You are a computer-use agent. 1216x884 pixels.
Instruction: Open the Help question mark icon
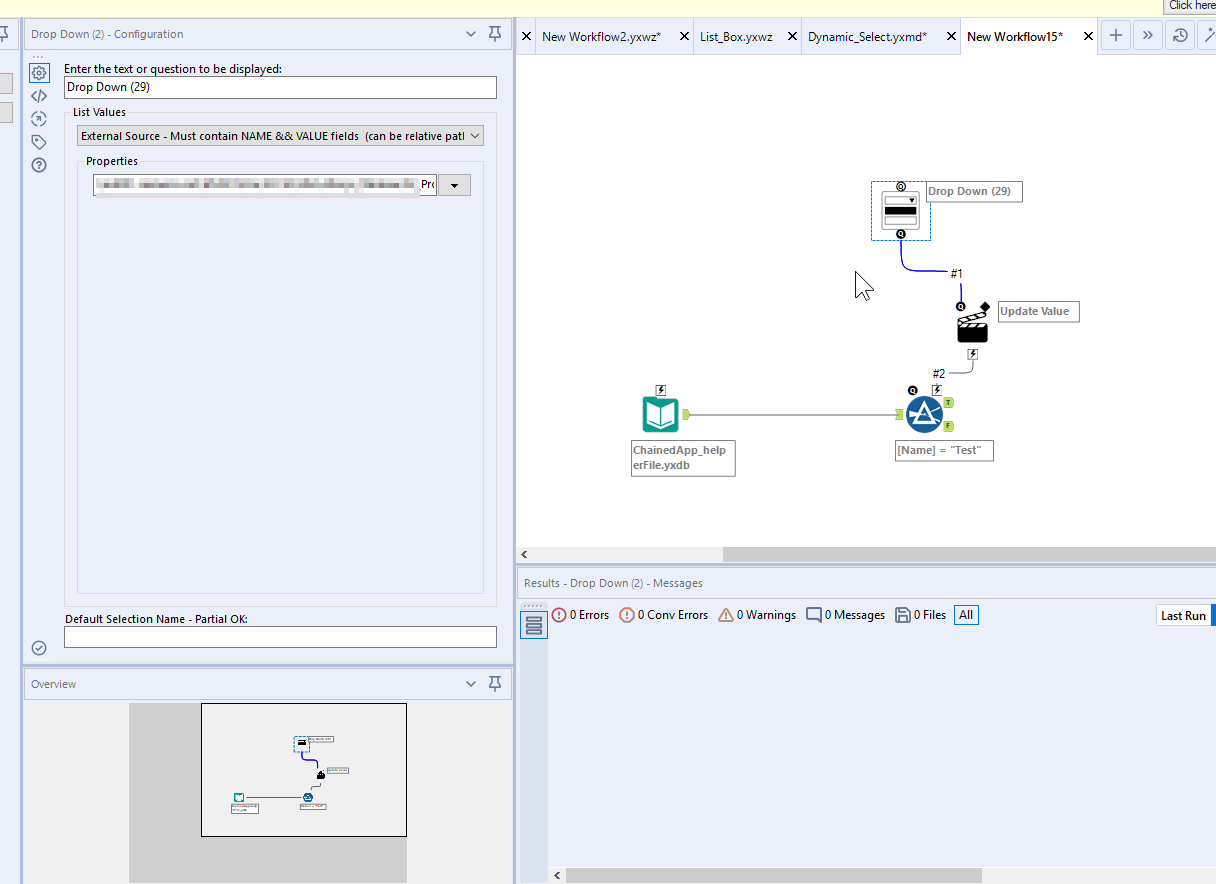(39, 164)
